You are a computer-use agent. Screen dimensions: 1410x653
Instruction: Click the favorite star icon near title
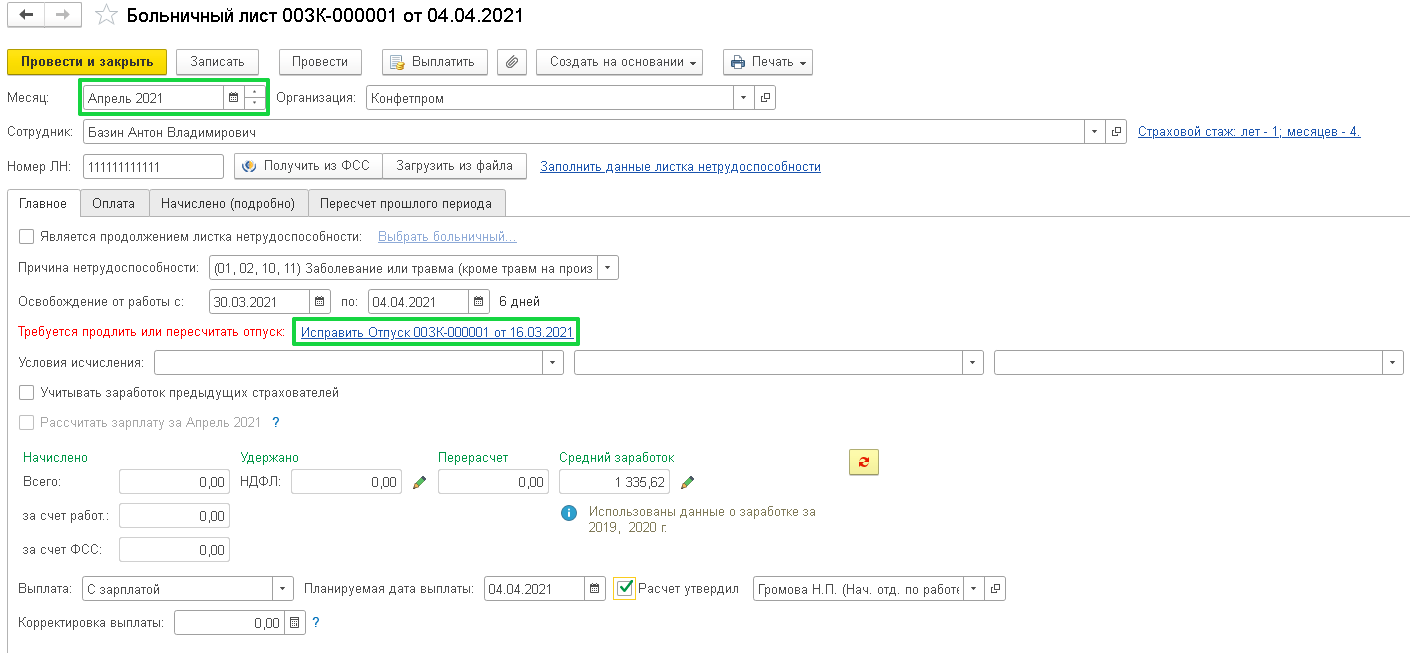106,16
